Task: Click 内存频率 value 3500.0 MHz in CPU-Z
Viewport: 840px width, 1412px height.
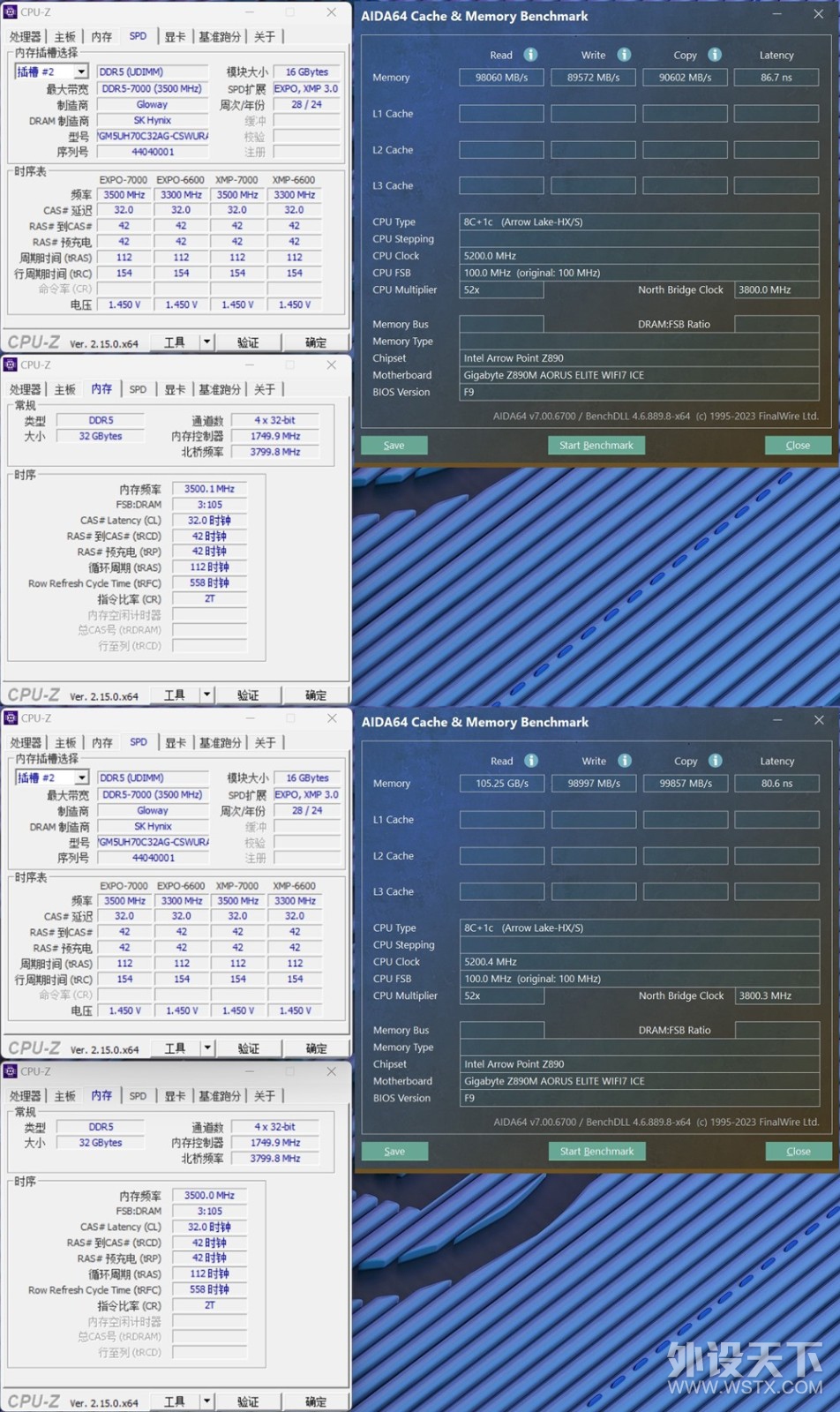Action: [209, 1196]
